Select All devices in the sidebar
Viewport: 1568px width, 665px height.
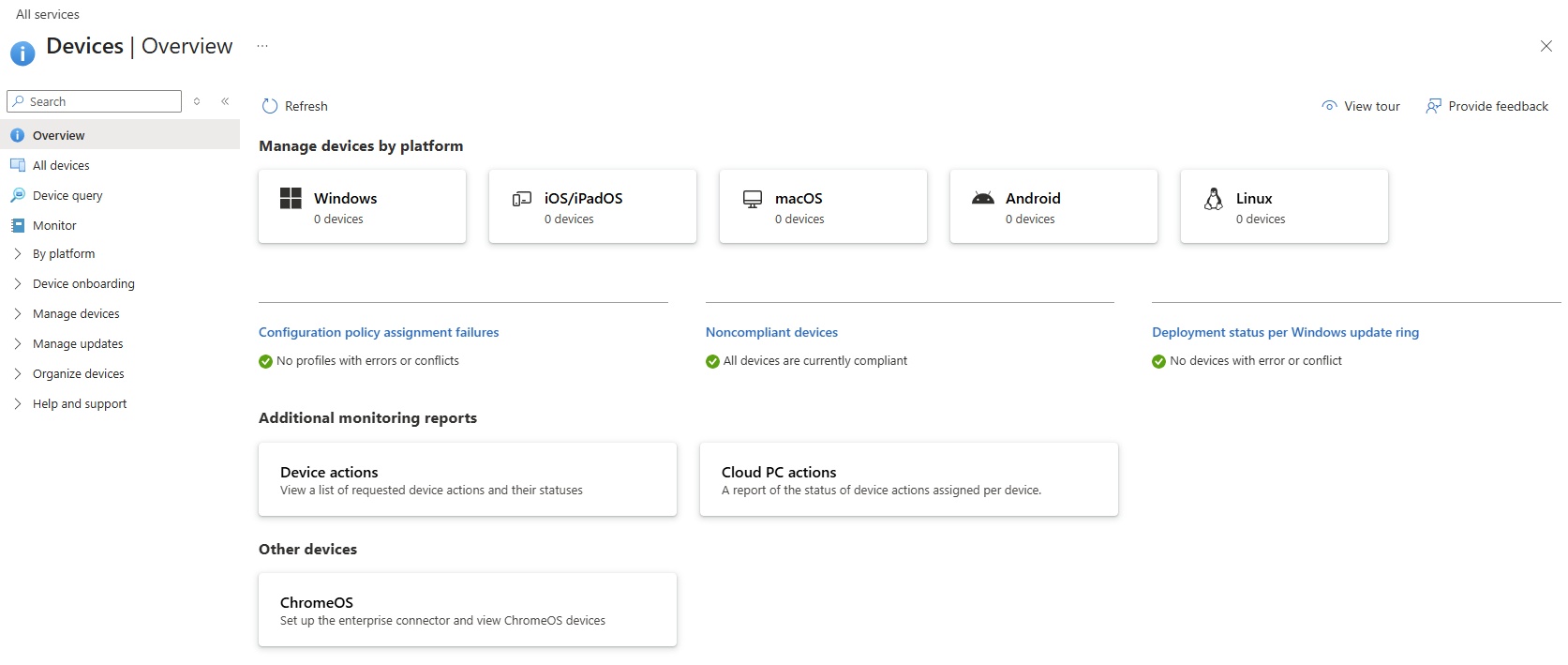click(61, 165)
